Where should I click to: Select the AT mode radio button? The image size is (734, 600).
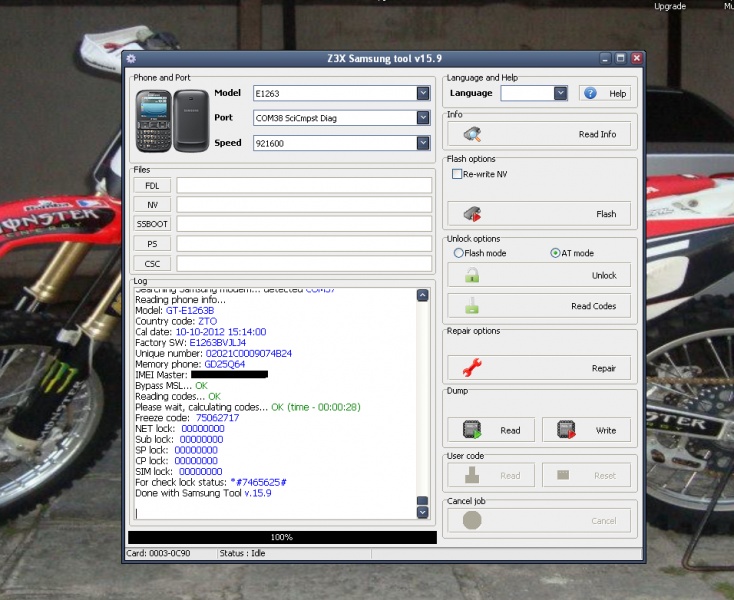[x=555, y=253]
